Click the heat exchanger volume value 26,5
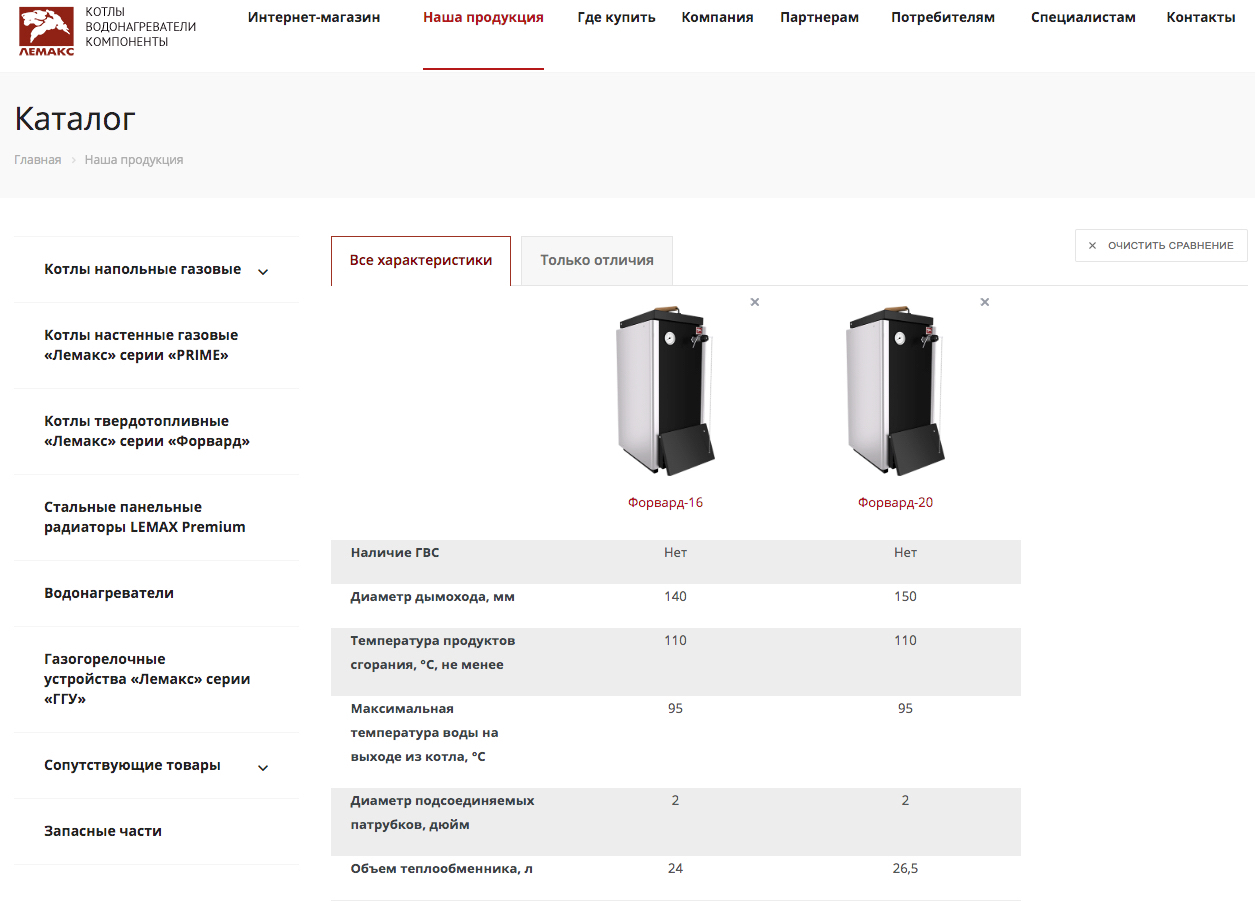Image resolution: width=1255 pixels, height=901 pixels. [x=906, y=869]
